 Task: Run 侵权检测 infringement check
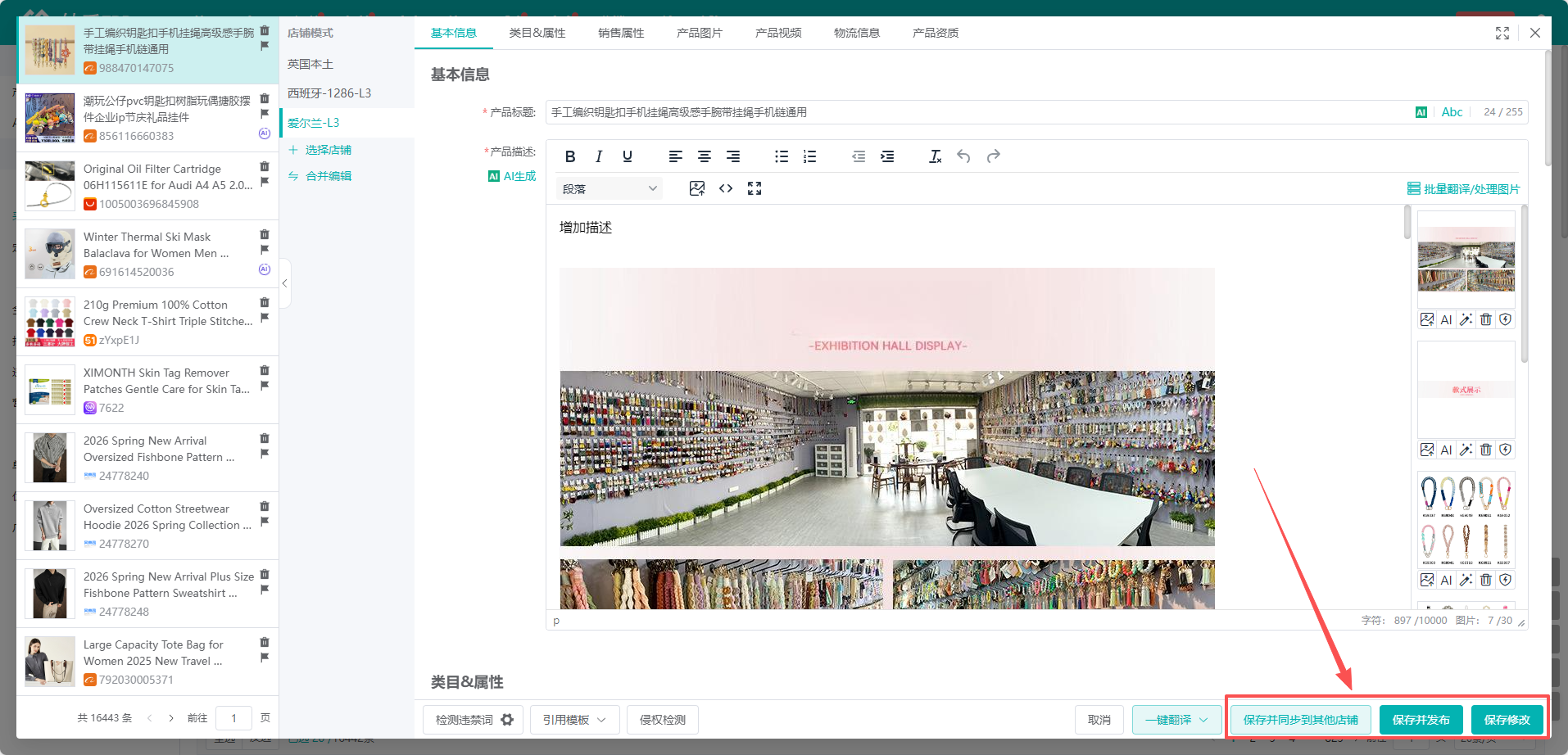click(663, 720)
